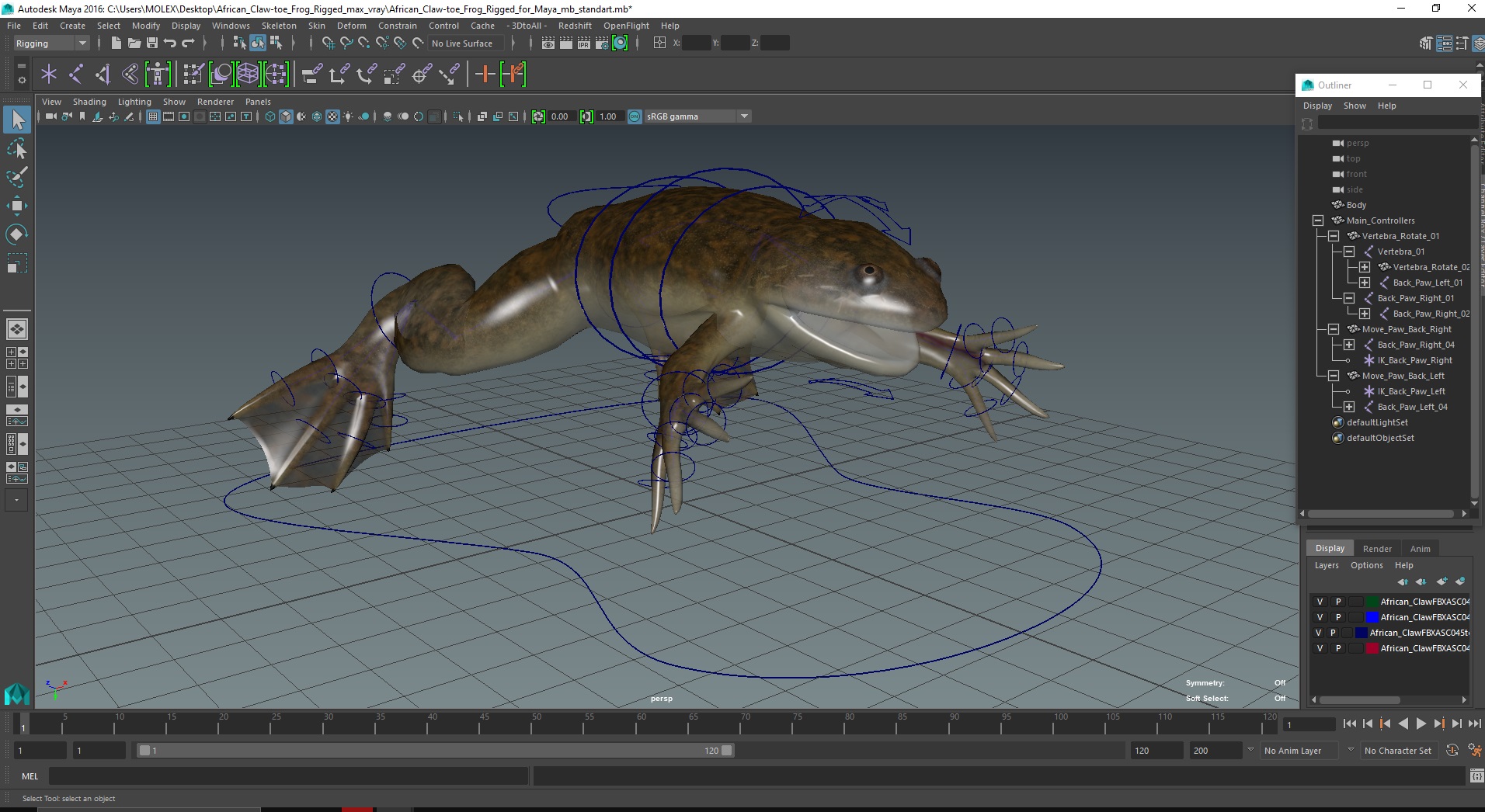
Task: Activate the Lasso Select tool
Action: [x=17, y=148]
